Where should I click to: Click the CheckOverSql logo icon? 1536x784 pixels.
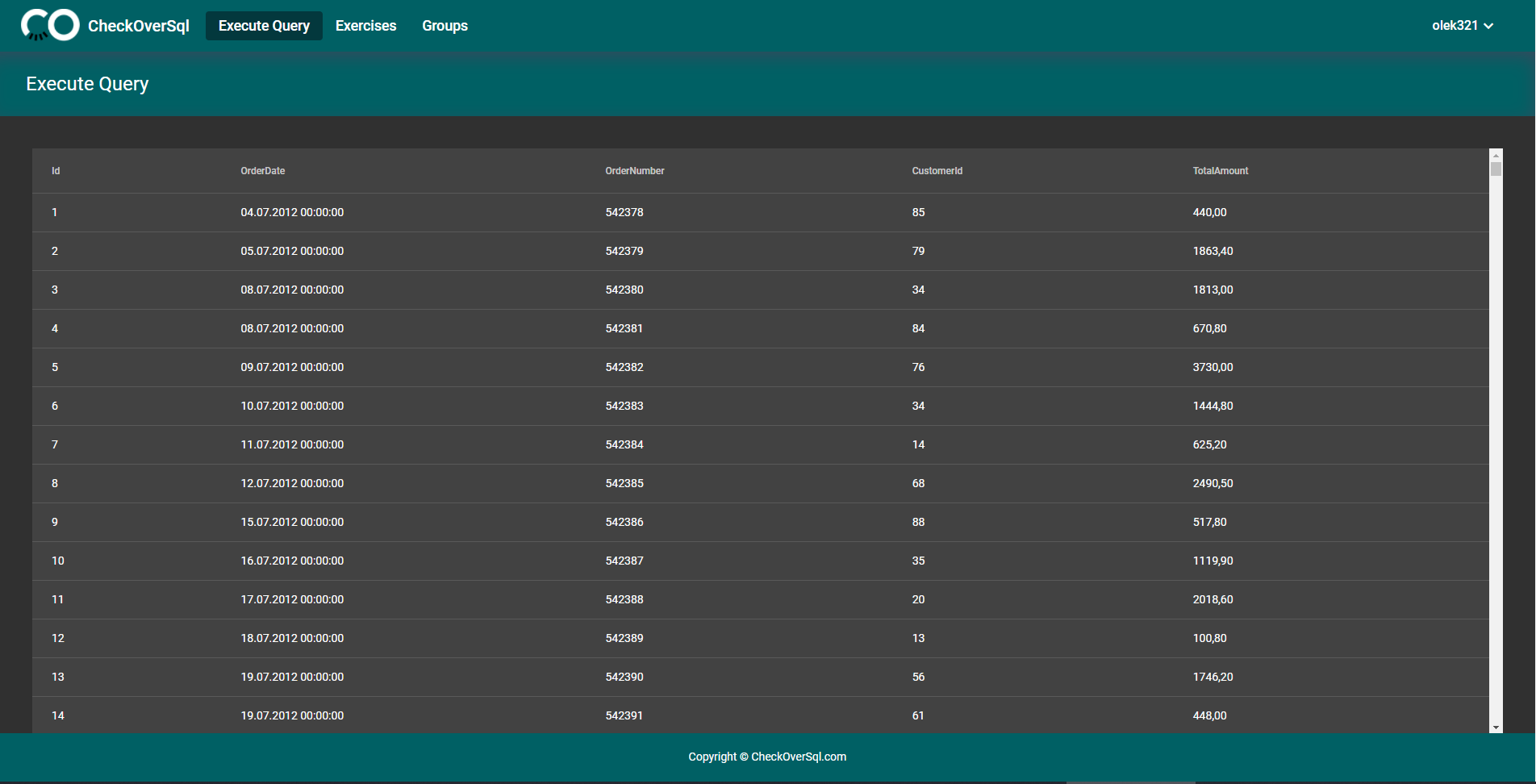pos(50,25)
